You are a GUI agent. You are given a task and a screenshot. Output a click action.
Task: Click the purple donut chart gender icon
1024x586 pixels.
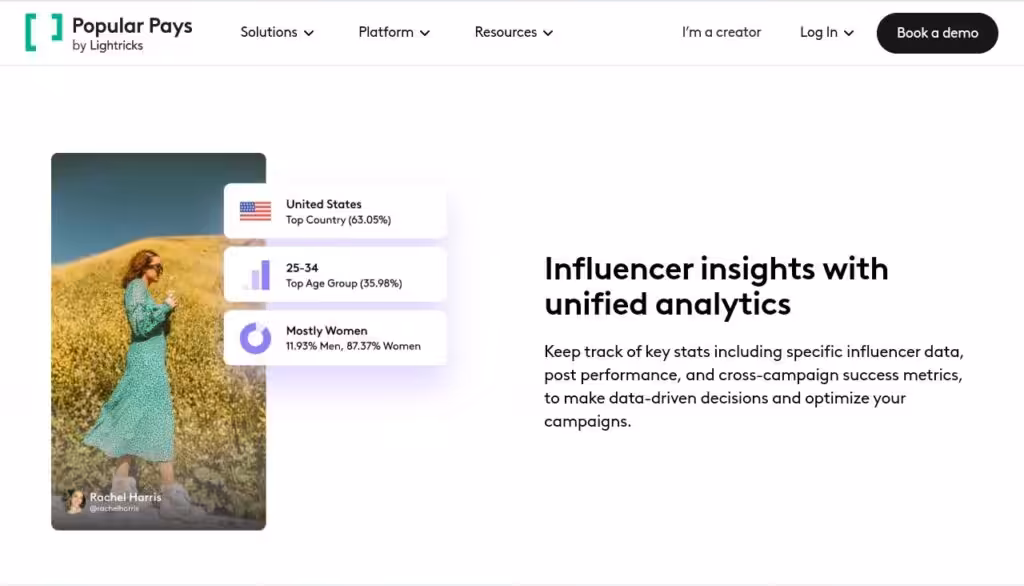[x=254, y=337]
